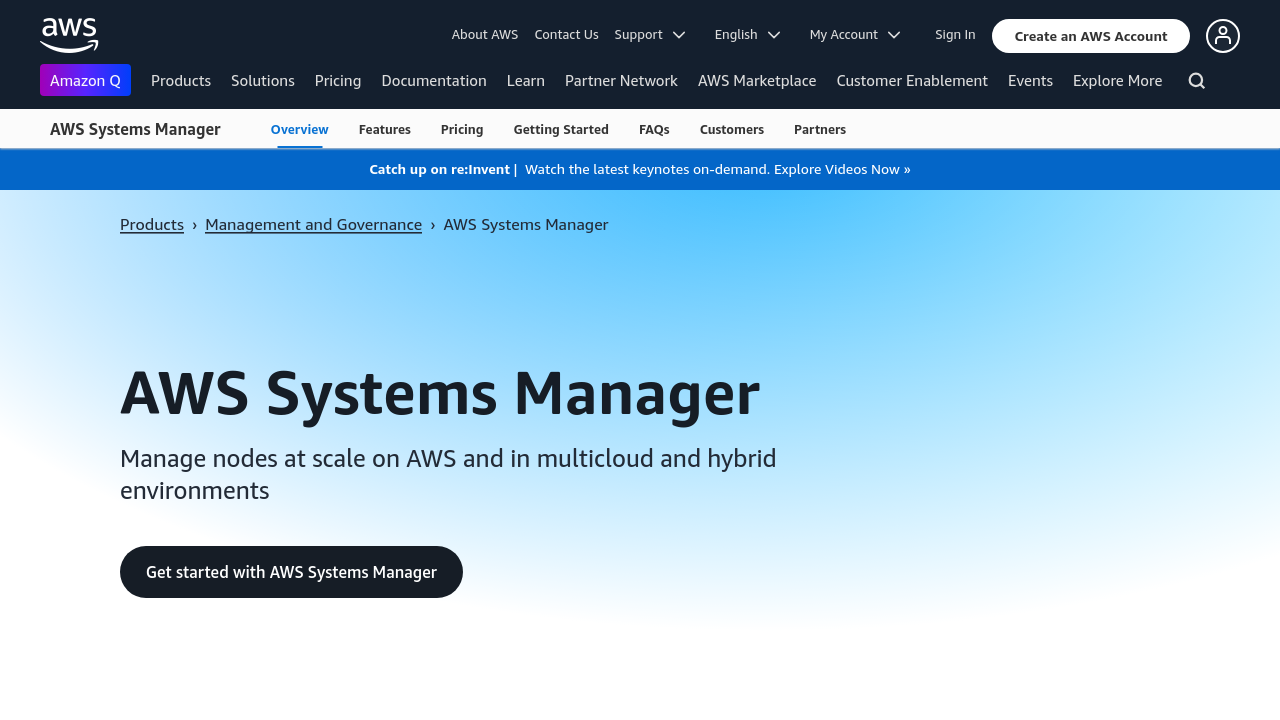This screenshot has height=720, width=1280.
Task: Click the AWS logo
Action: (x=69, y=35)
